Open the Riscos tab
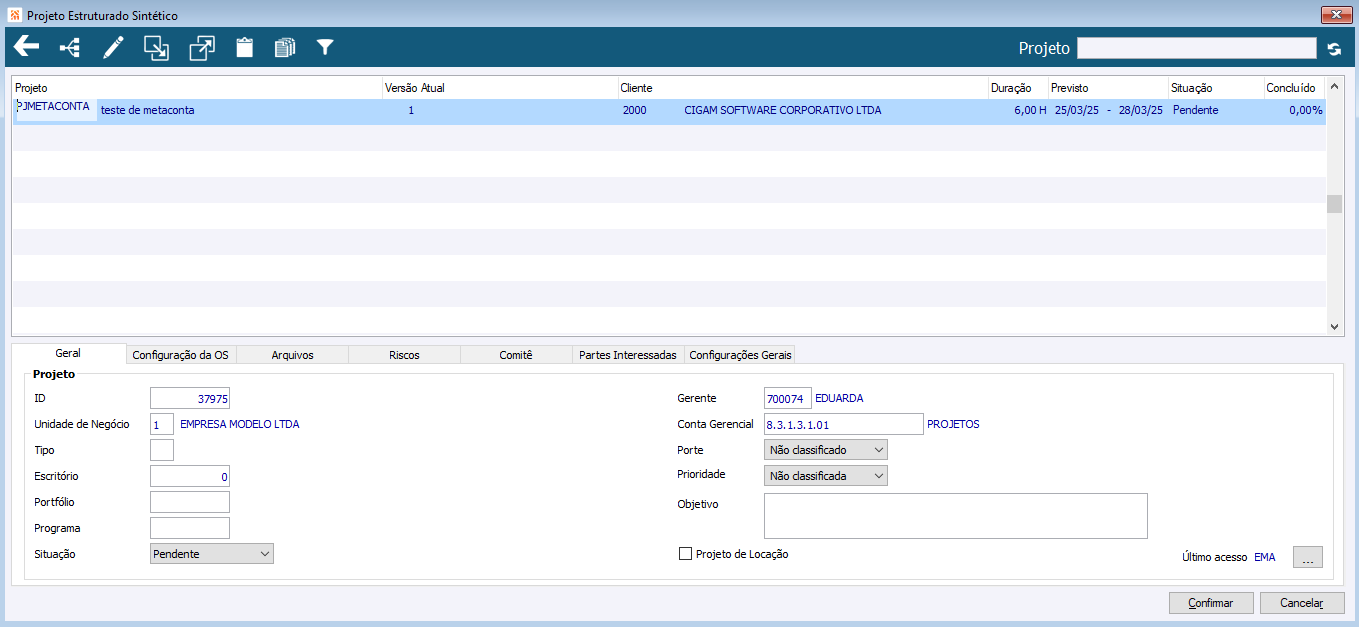This screenshot has height=627, width=1359. [404, 355]
